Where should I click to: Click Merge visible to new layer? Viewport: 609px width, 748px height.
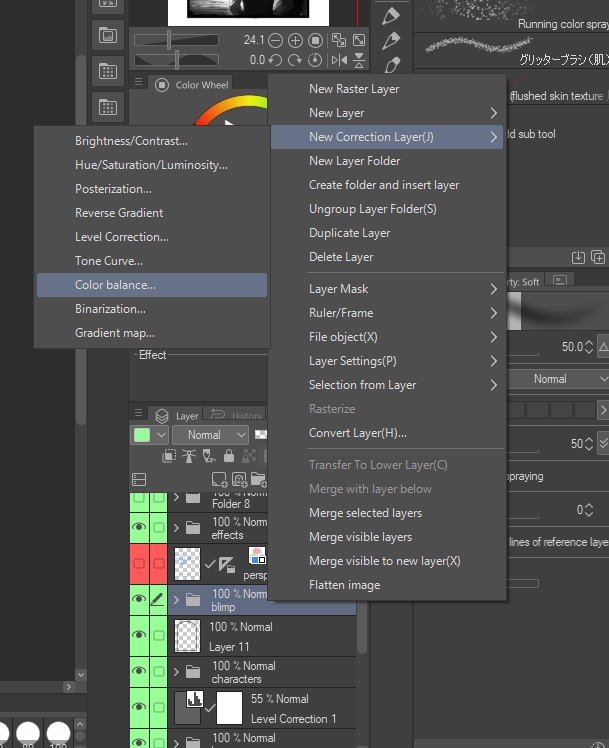387,561
